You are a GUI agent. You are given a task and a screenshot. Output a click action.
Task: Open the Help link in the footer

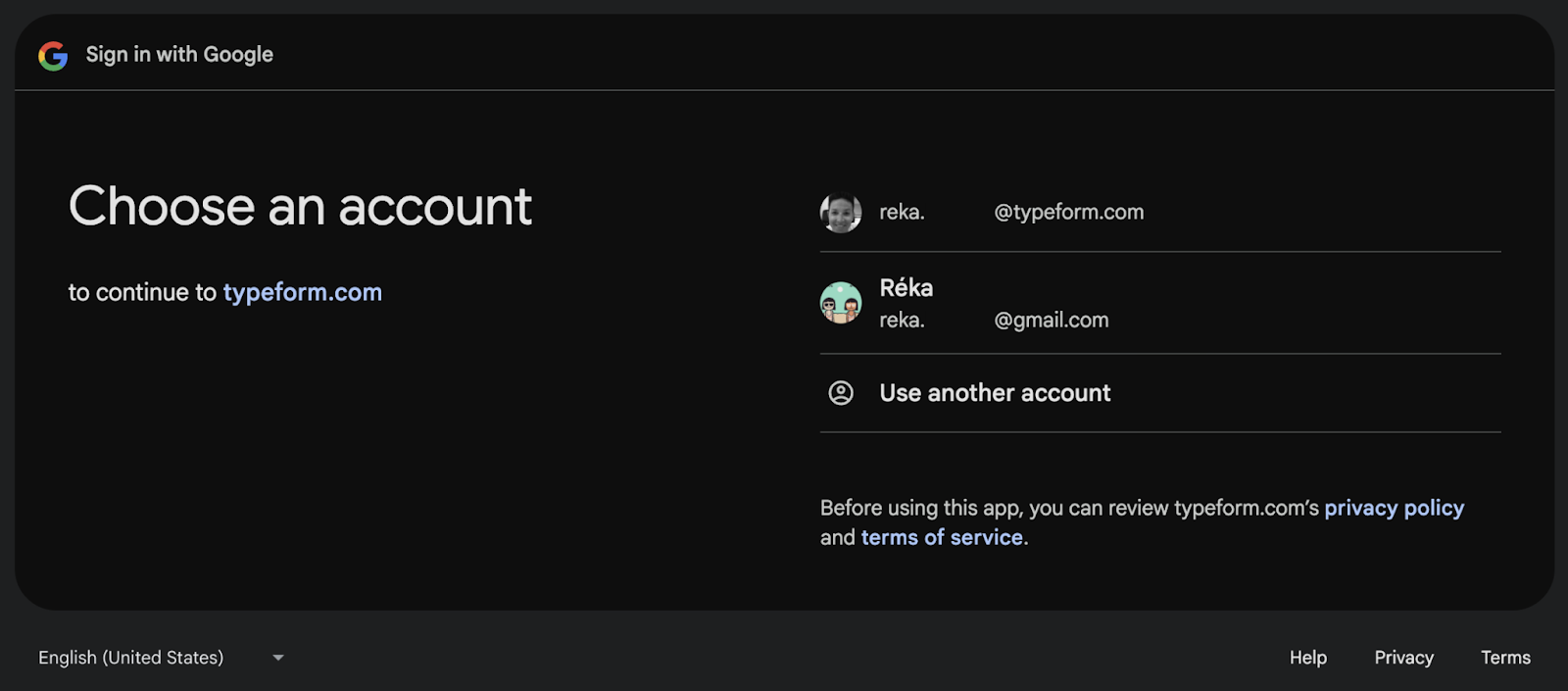1308,658
